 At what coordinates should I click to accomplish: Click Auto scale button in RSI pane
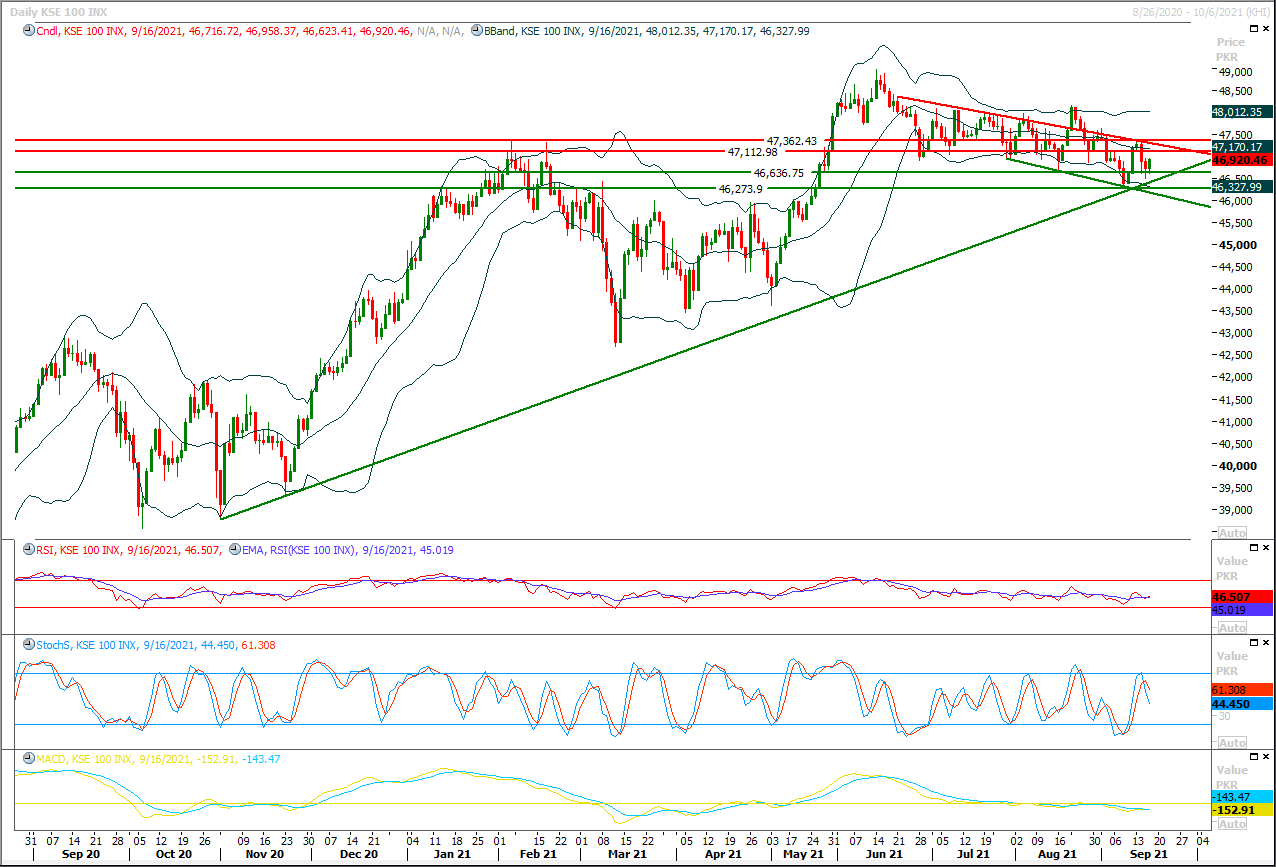1233,628
